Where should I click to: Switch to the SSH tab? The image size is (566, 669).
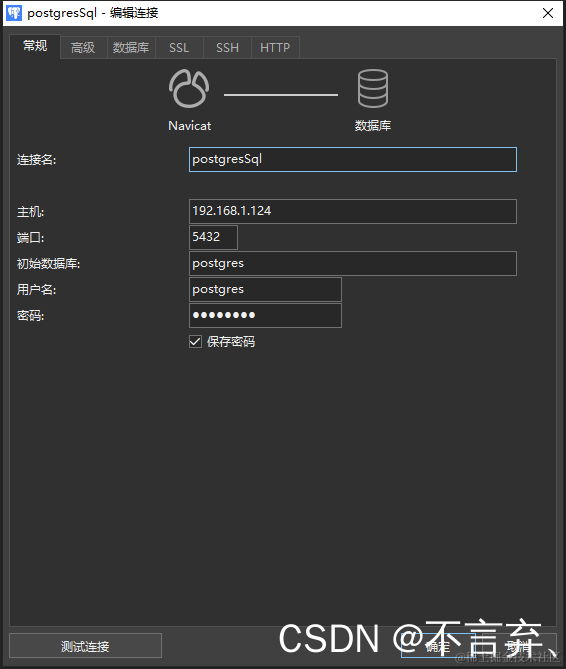coord(227,47)
